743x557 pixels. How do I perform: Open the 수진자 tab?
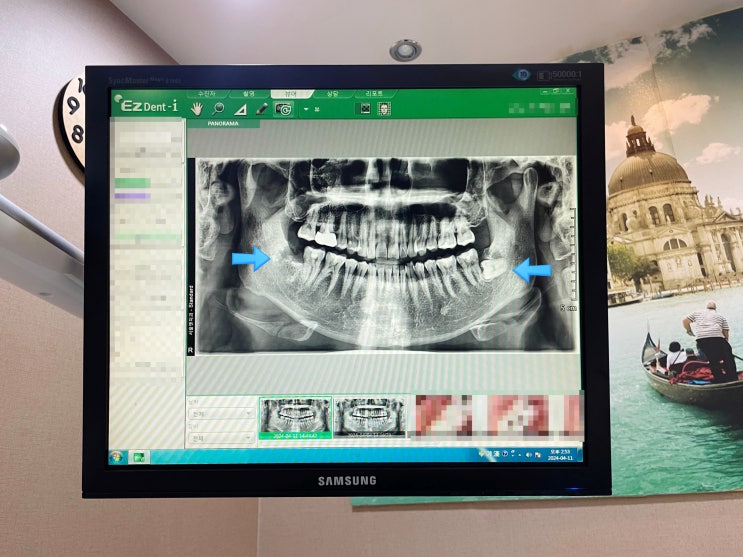tap(207, 94)
